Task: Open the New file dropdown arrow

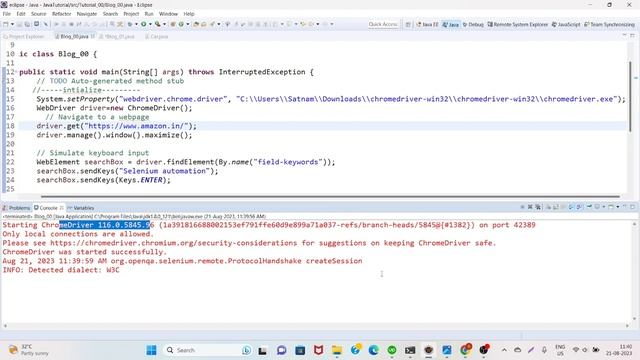Action: tap(12, 24)
